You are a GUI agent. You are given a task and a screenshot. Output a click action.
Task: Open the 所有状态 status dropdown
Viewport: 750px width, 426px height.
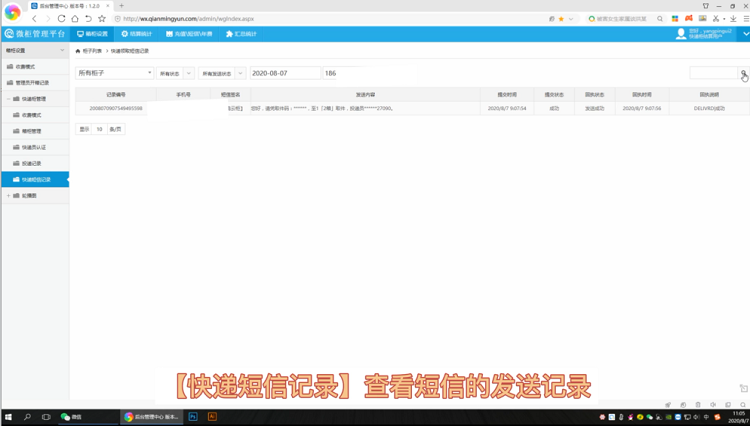point(175,73)
